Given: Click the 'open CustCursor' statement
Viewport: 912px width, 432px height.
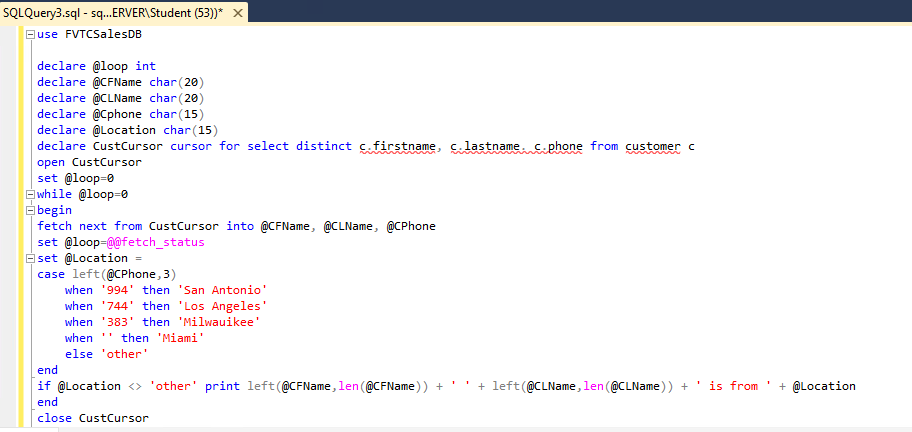Looking at the screenshot, I should coord(90,162).
